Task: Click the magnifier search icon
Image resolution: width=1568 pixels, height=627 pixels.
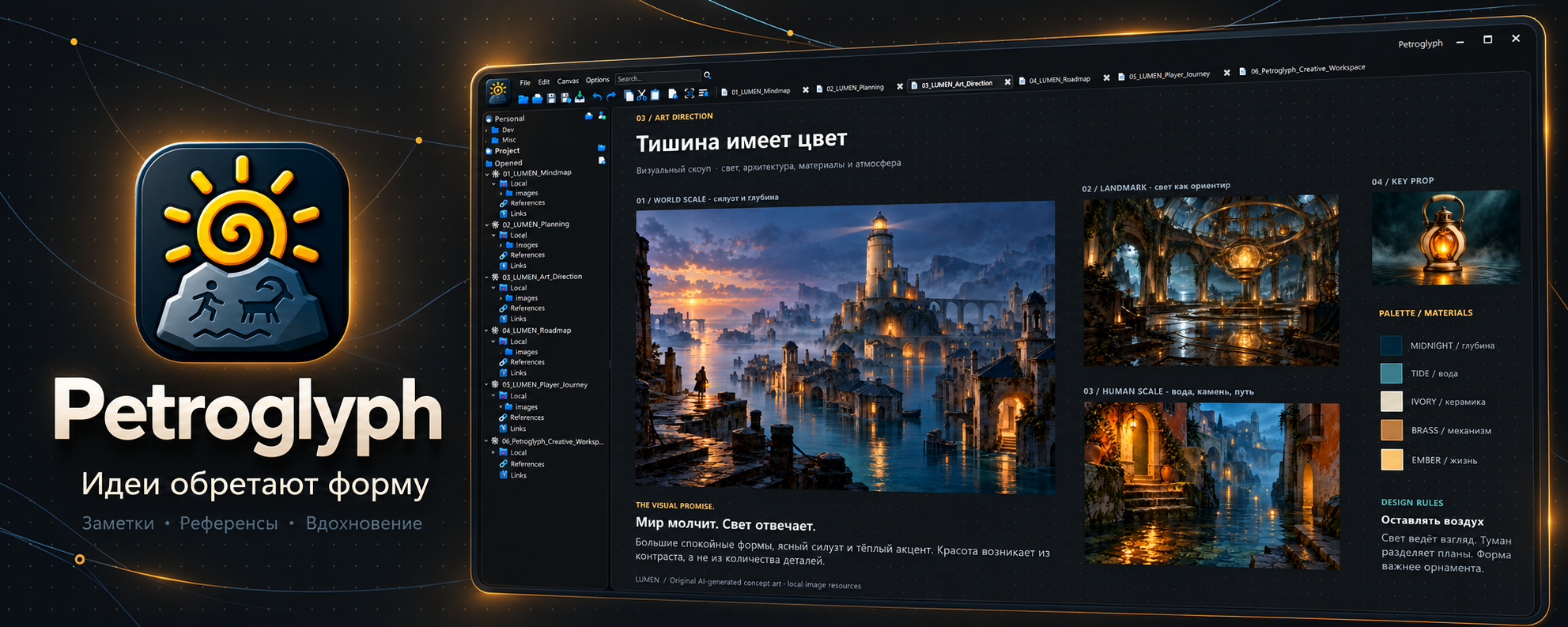Action: (x=708, y=75)
